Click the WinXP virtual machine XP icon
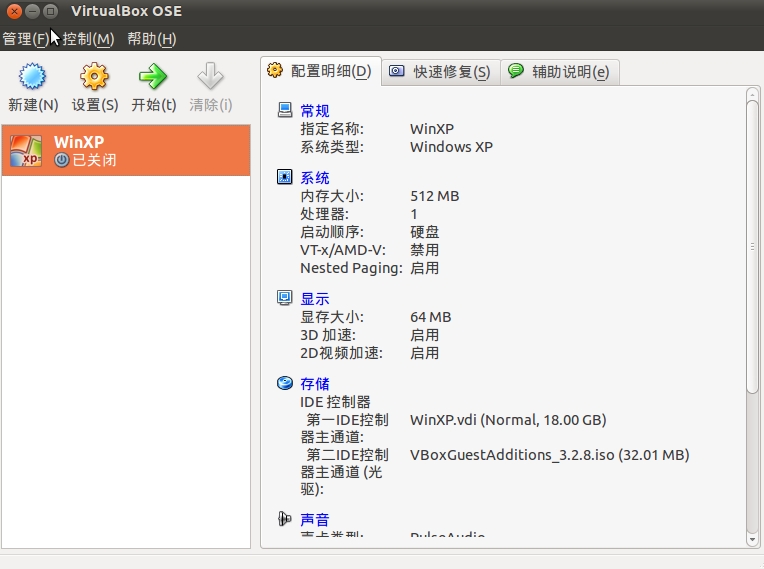Viewport: 764px width, 569px height. pos(26,151)
